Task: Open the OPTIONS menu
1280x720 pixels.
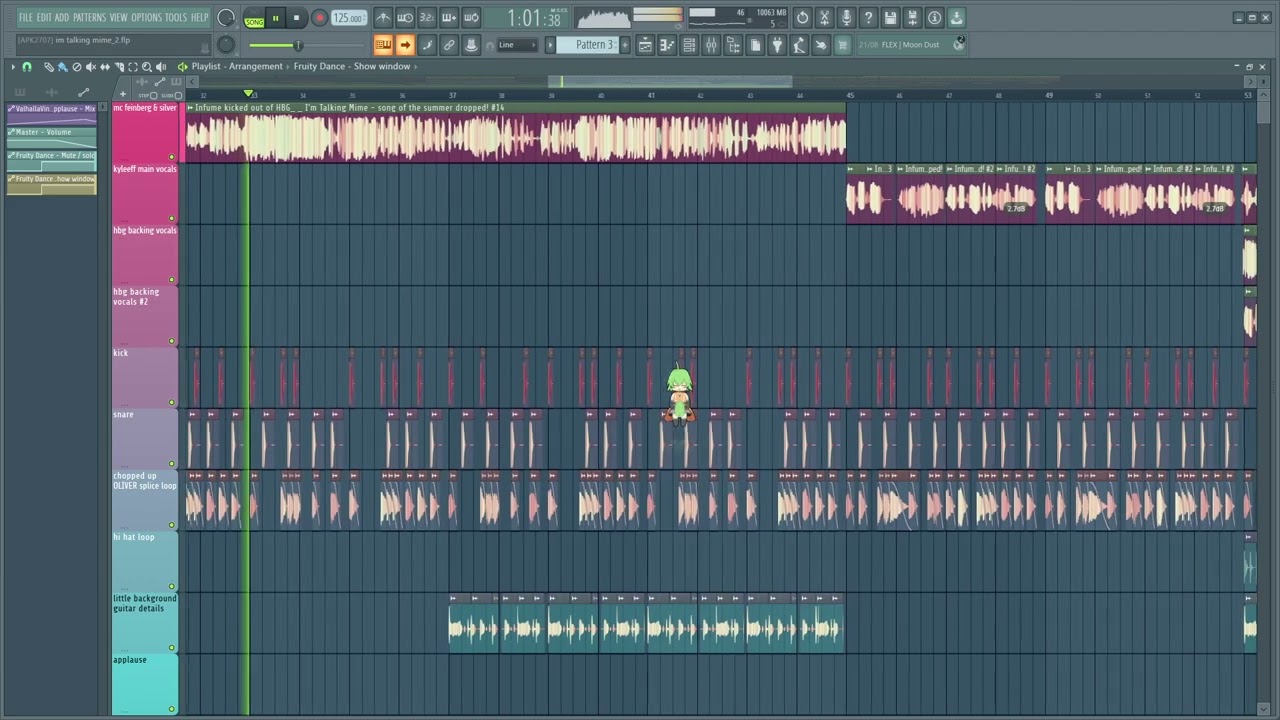Action: pos(146,17)
